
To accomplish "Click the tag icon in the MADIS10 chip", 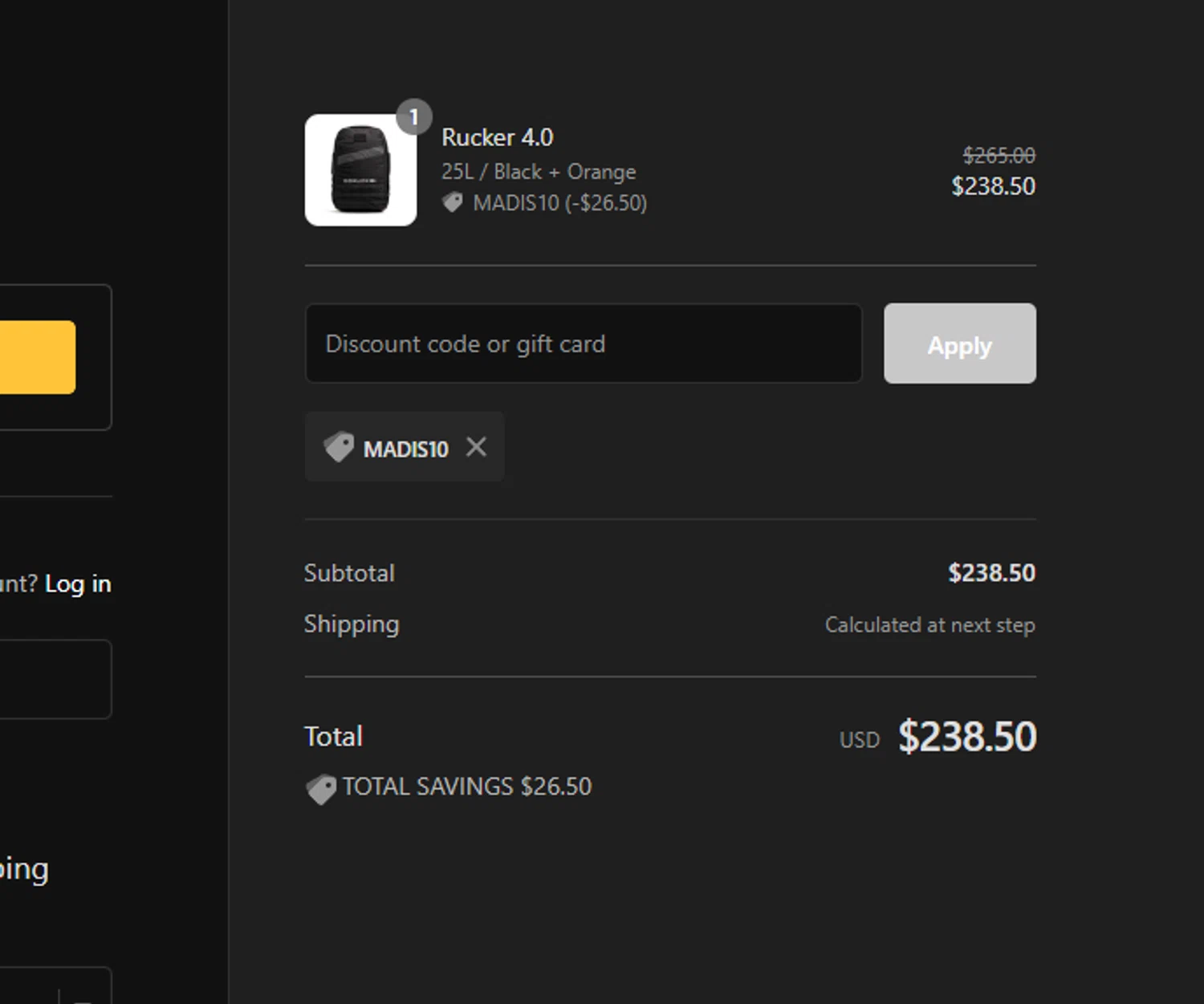I will 339,447.
